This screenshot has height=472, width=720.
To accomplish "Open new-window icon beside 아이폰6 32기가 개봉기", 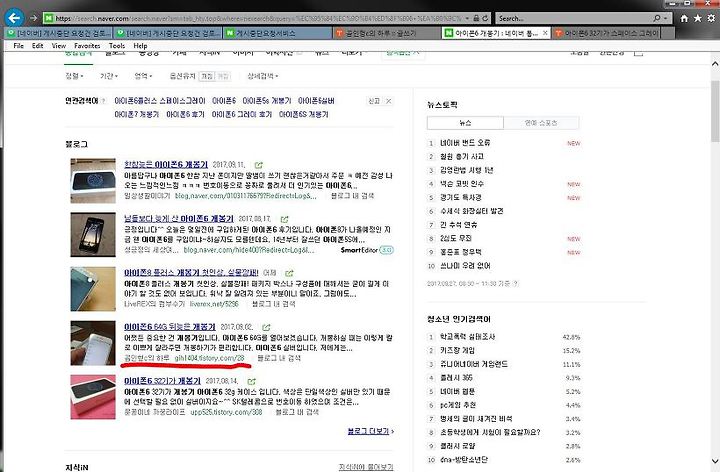I will (252, 382).
